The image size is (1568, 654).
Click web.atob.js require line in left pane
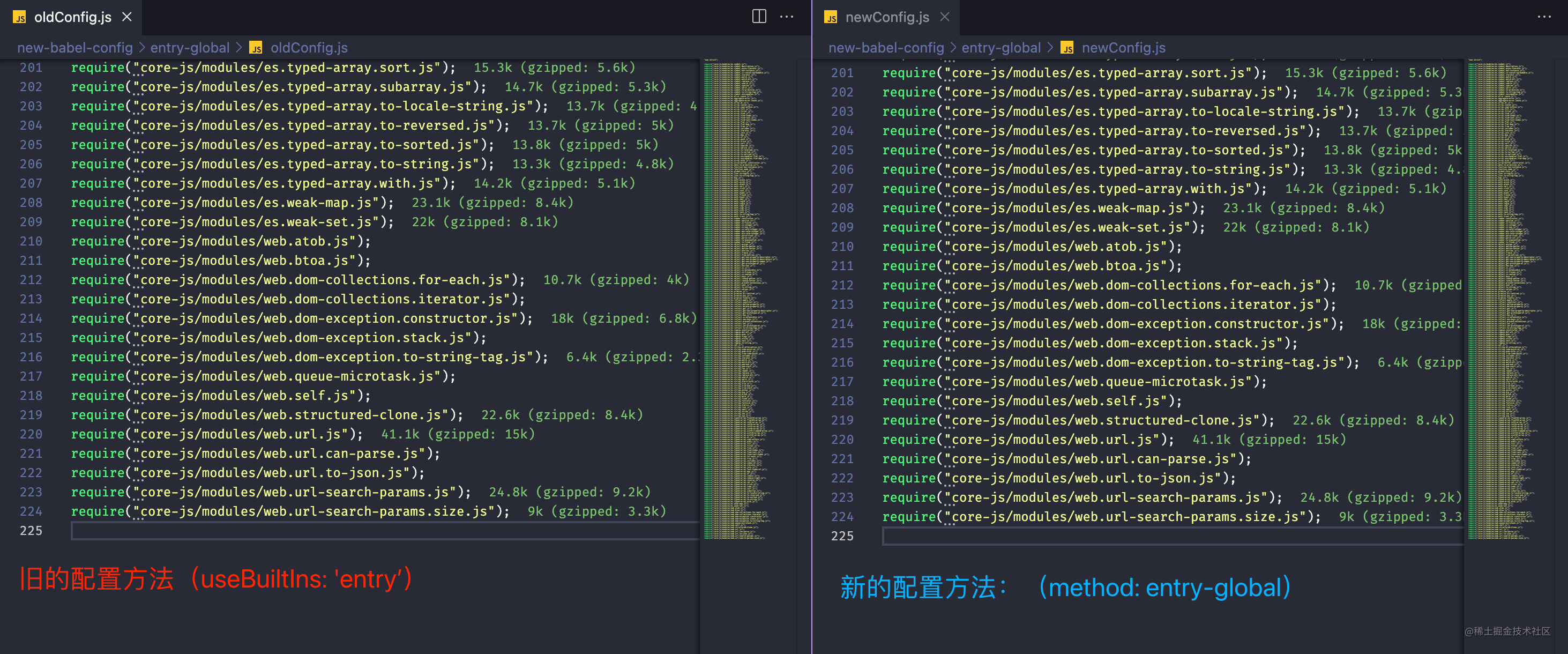pyautogui.click(x=221, y=241)
